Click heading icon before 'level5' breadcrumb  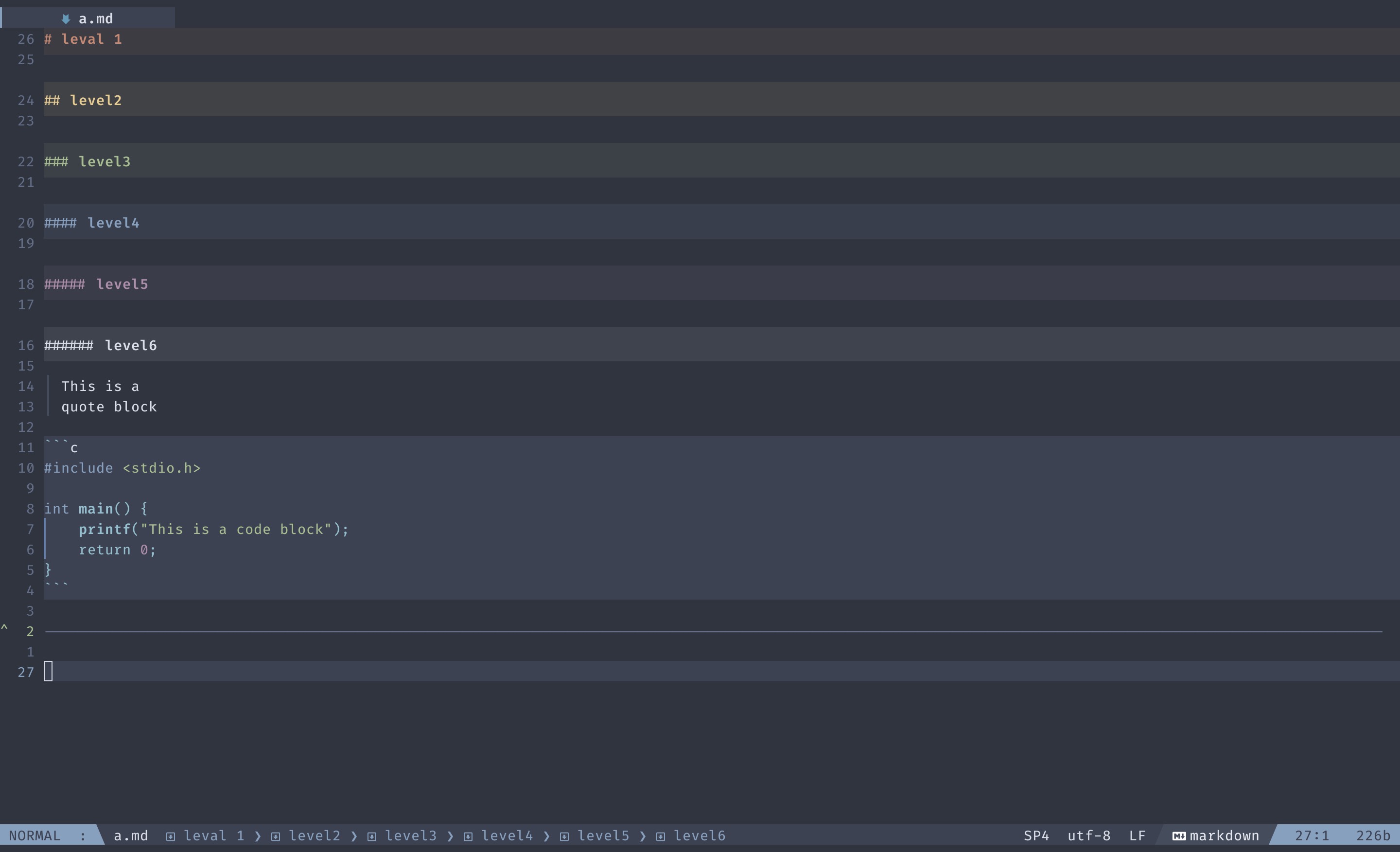(x=564, y=836)
